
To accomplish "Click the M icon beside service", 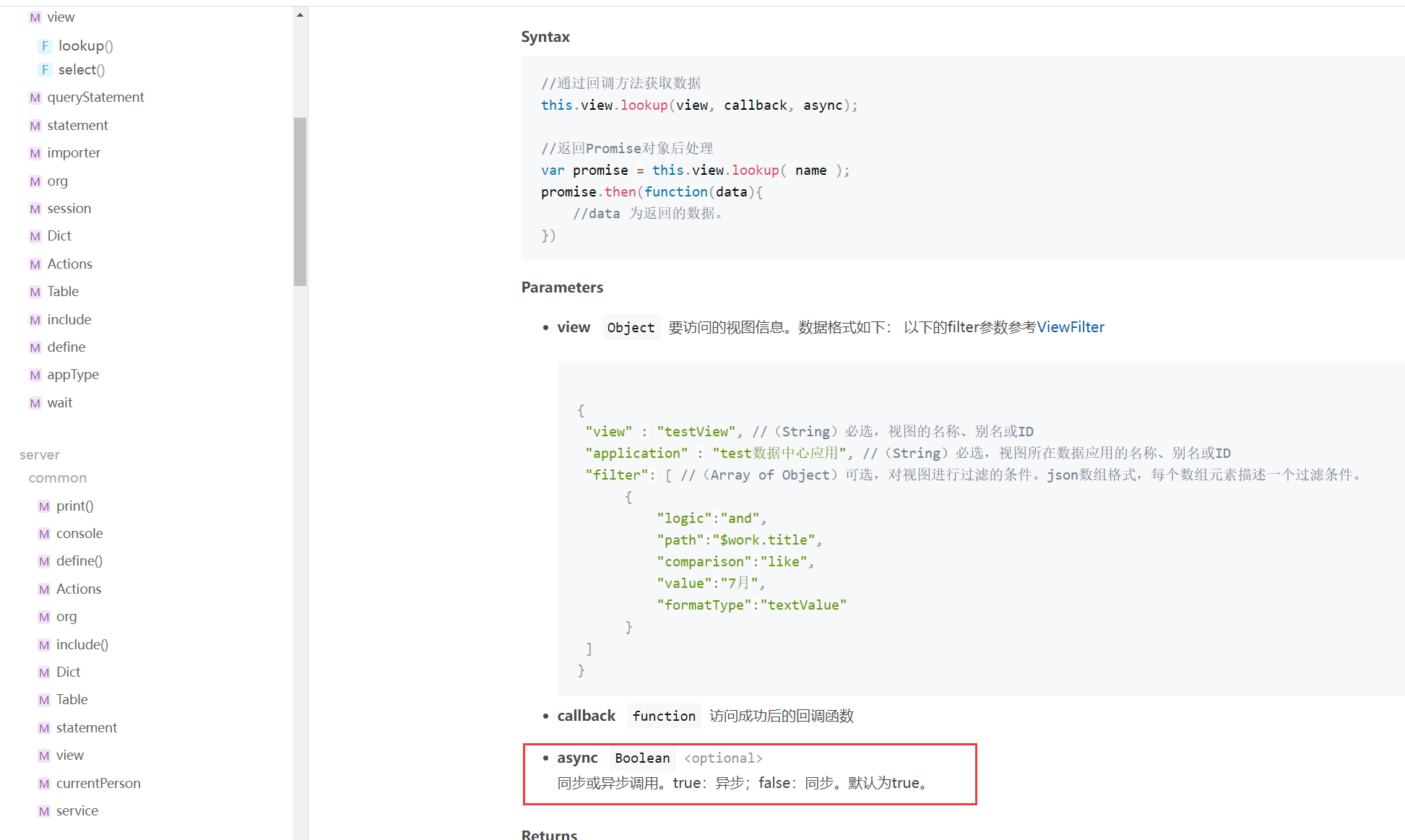I will (44, 811).
